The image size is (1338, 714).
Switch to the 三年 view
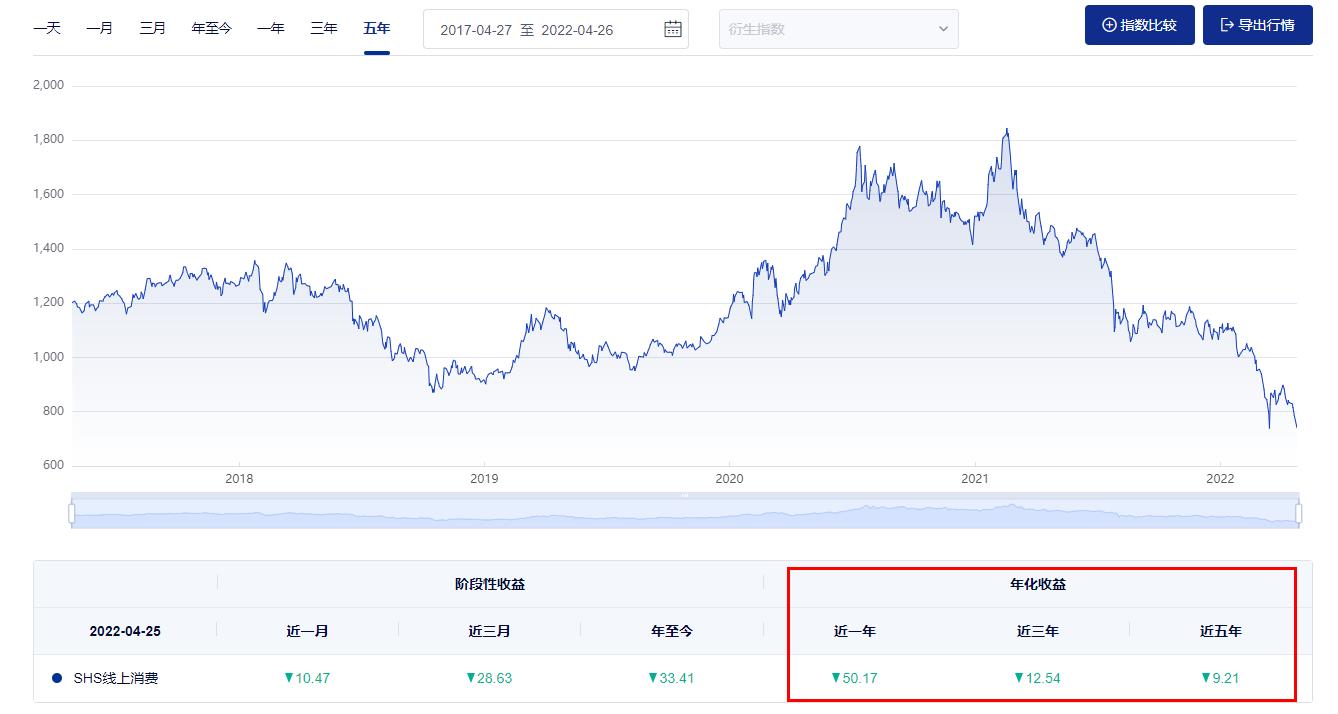pyautogui.click(x=322, y=27)
